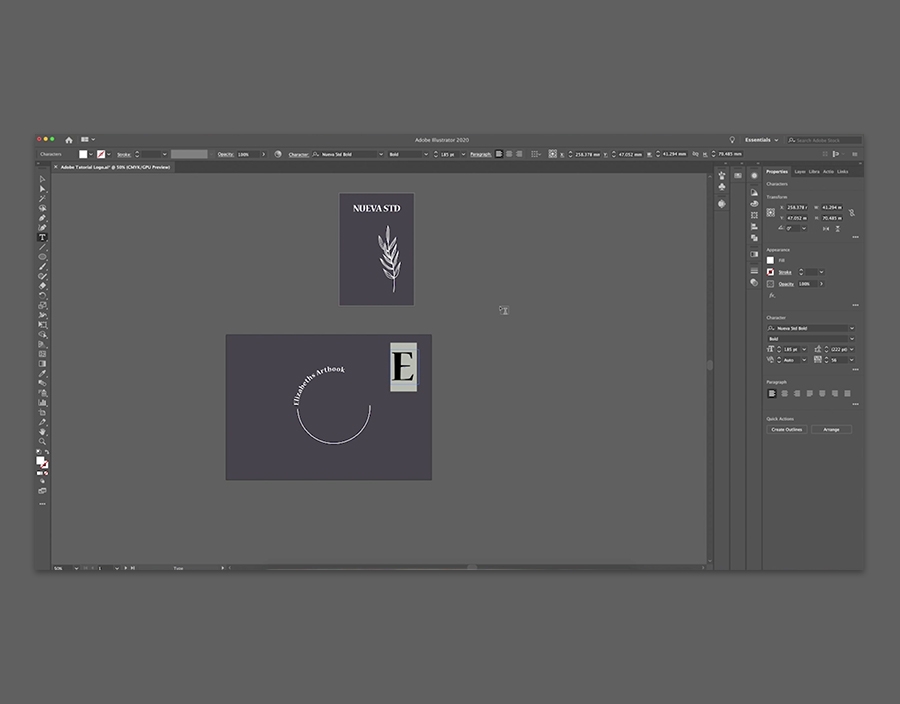Select align left in Properties Paragraph section
Image resolution: width=900 pixels, height=704 pixels.
[772, 394]
